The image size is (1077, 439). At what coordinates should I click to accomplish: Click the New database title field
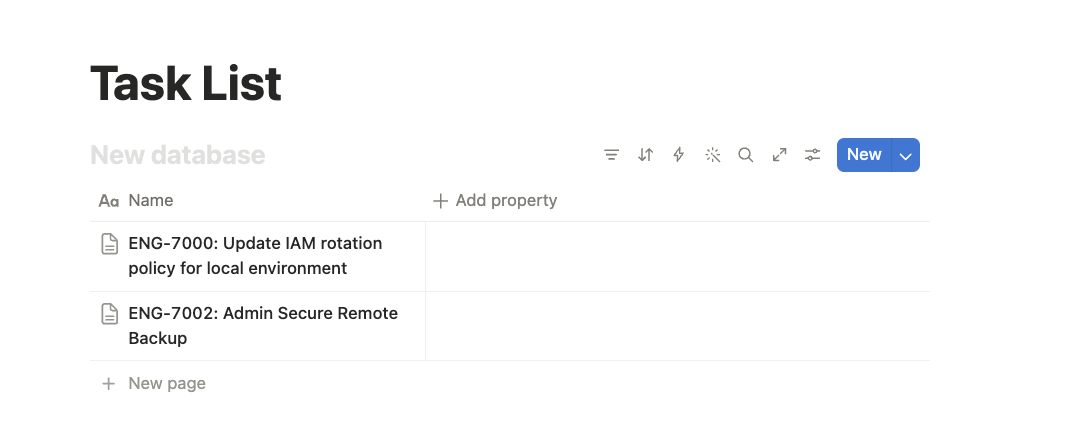pos(178,155)
